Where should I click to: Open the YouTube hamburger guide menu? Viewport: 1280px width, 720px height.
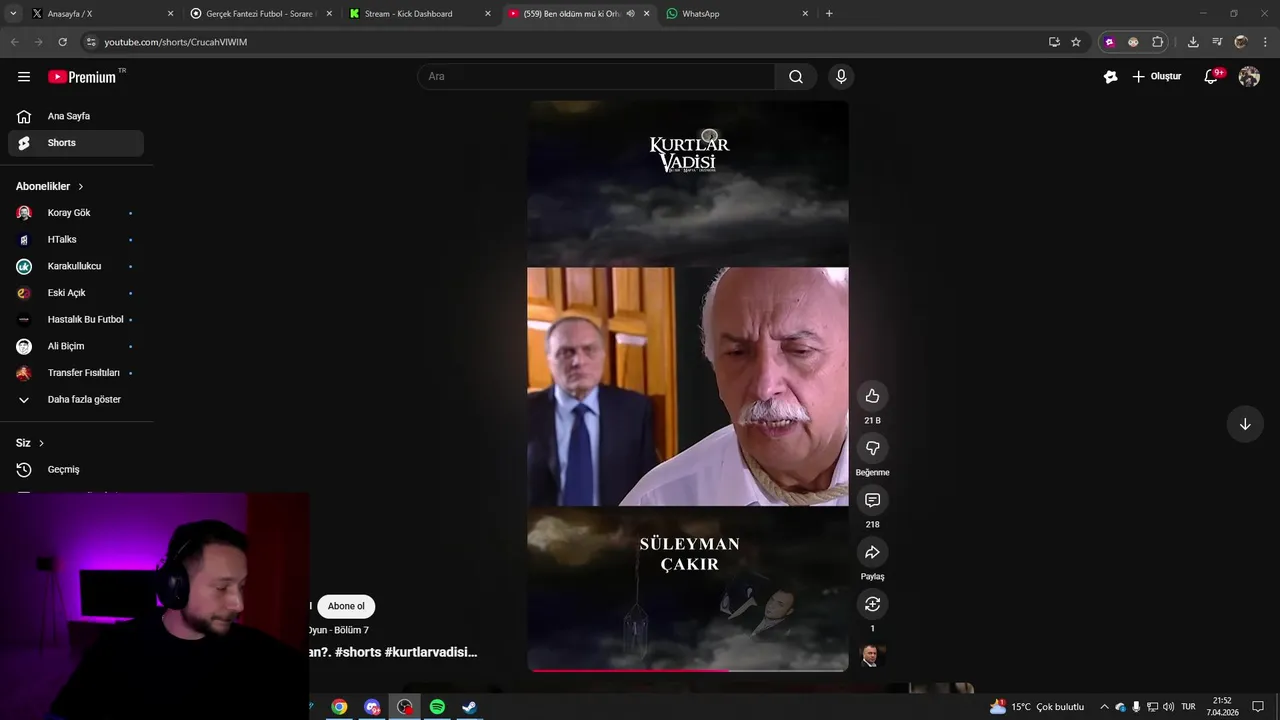[x=24, y=76]
